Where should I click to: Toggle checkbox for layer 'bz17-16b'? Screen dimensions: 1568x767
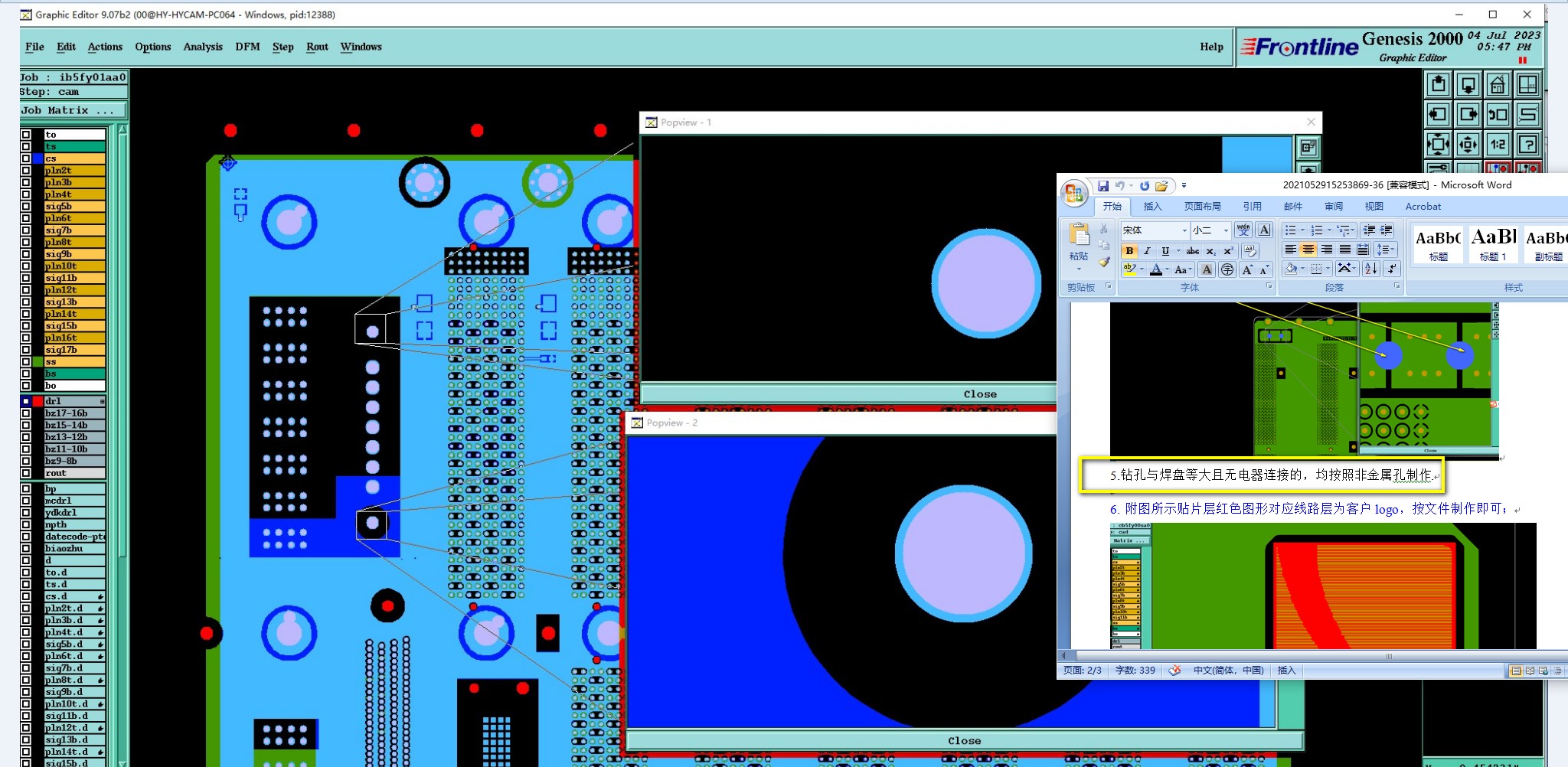pos(26,413)
